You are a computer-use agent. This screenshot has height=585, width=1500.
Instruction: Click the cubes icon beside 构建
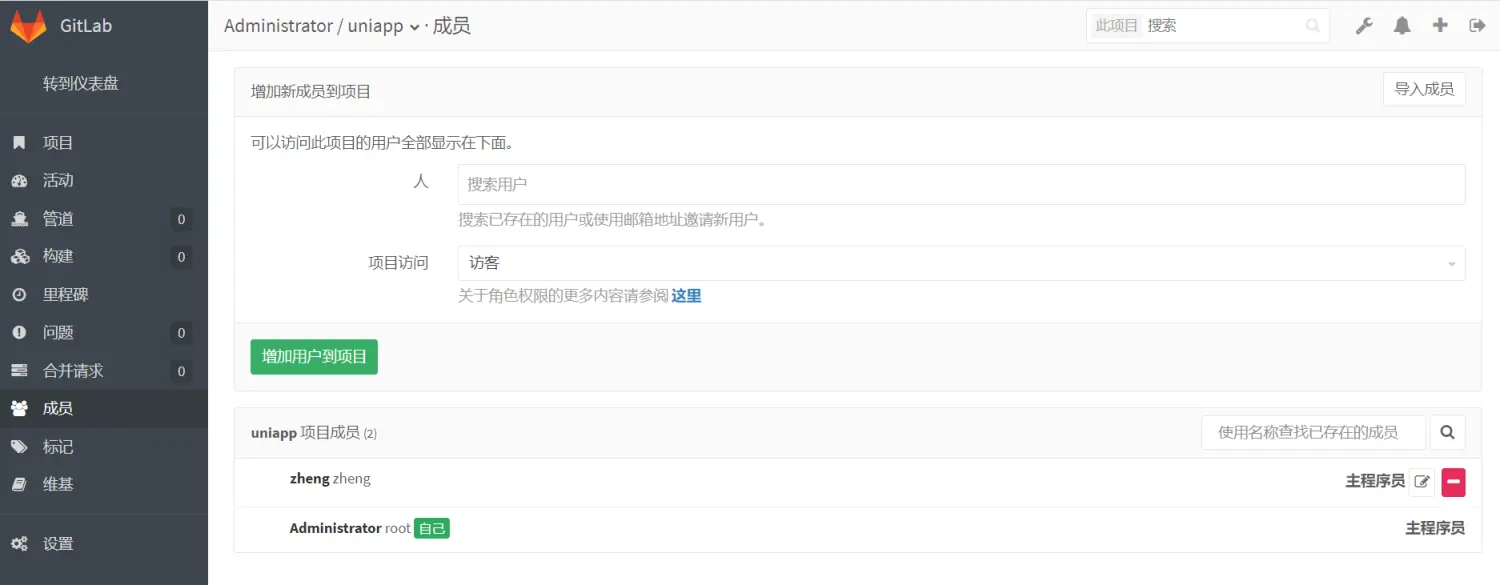19,257
